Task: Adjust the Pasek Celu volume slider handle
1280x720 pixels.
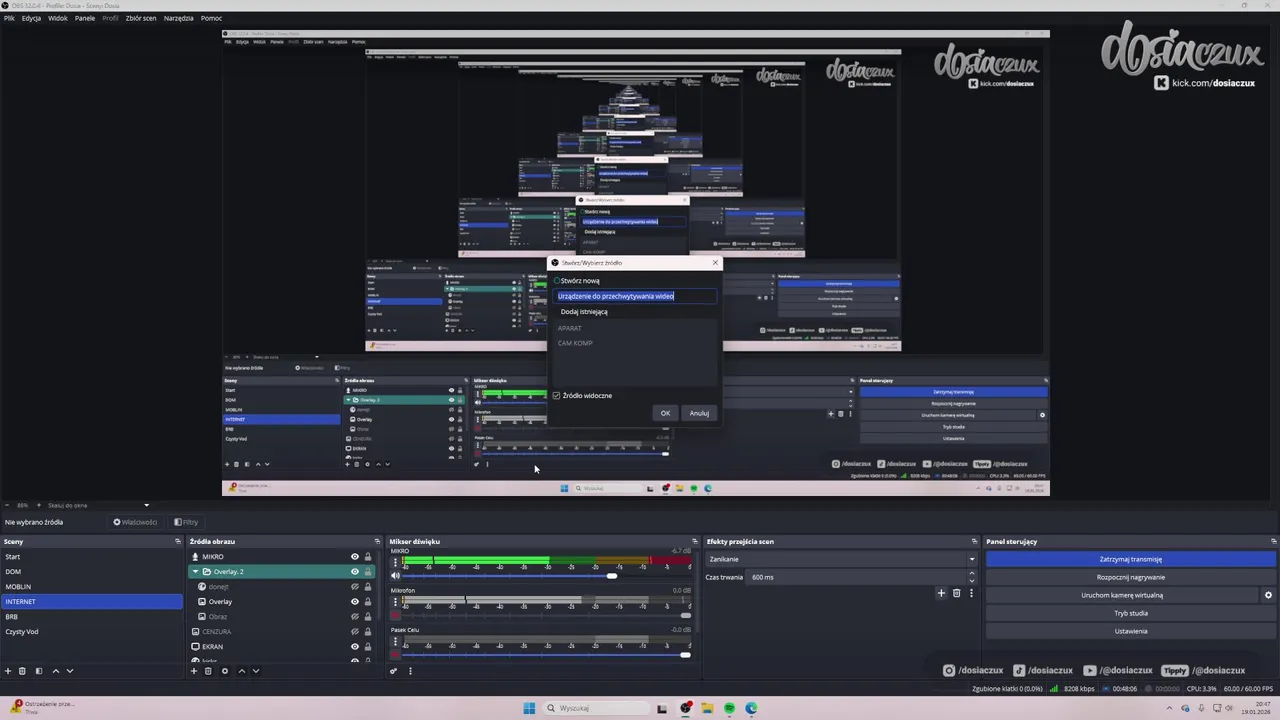Action: point(685,655)
